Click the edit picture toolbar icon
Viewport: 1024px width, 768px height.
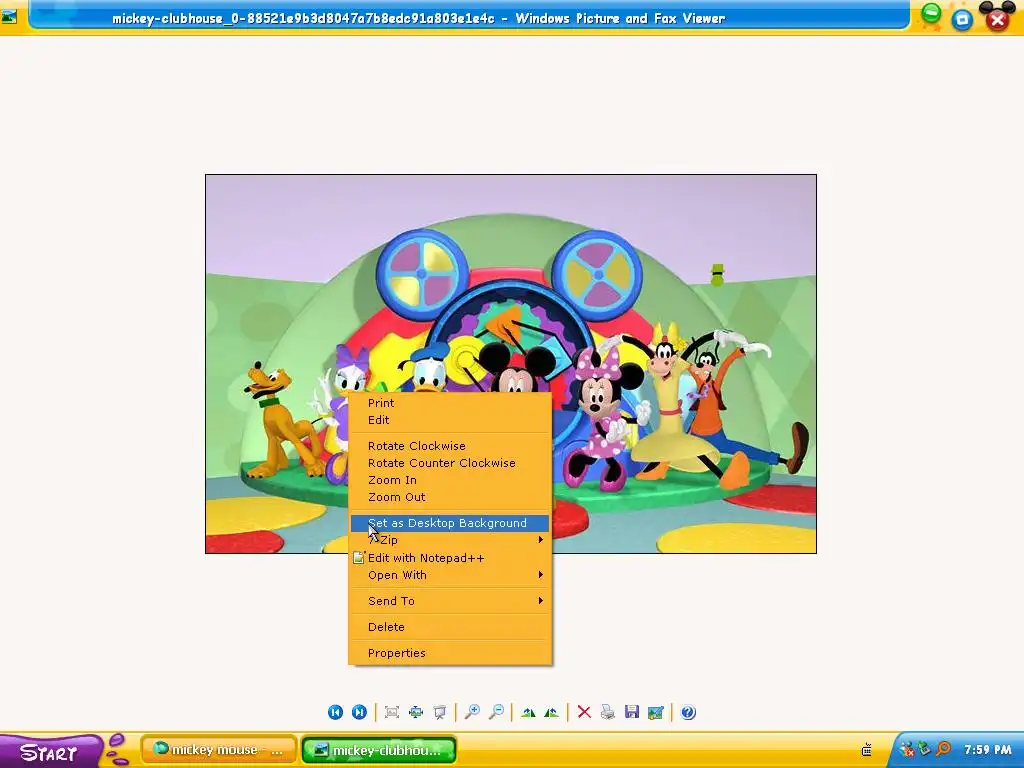(x=656, y=712)
